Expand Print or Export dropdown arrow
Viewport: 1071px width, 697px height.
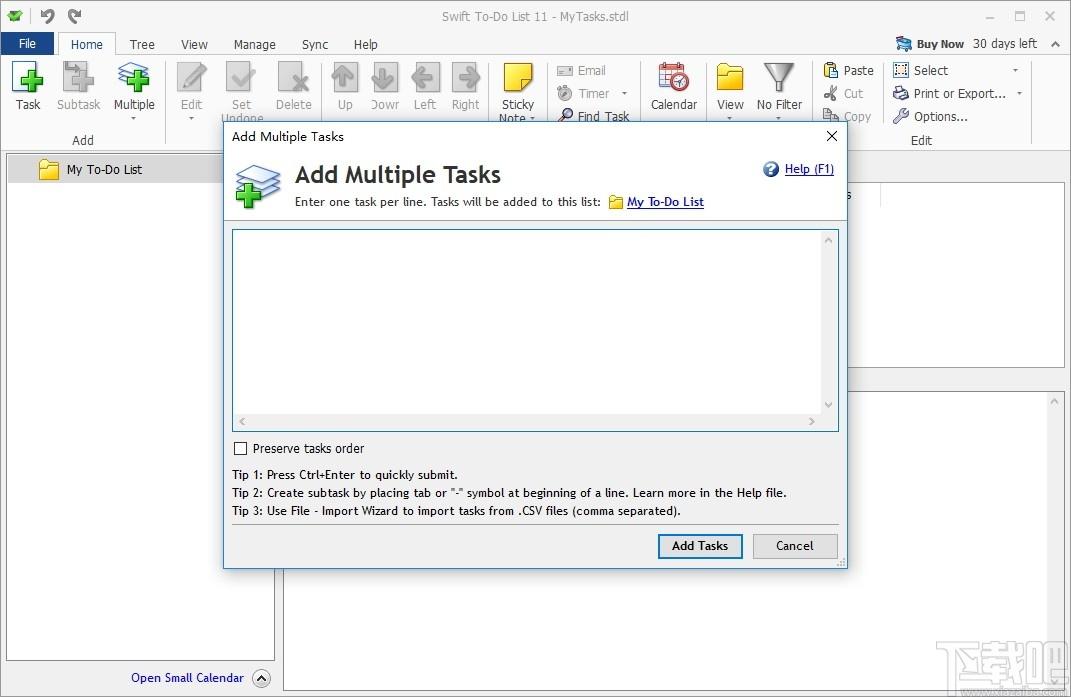click(x=1020, y=94)
